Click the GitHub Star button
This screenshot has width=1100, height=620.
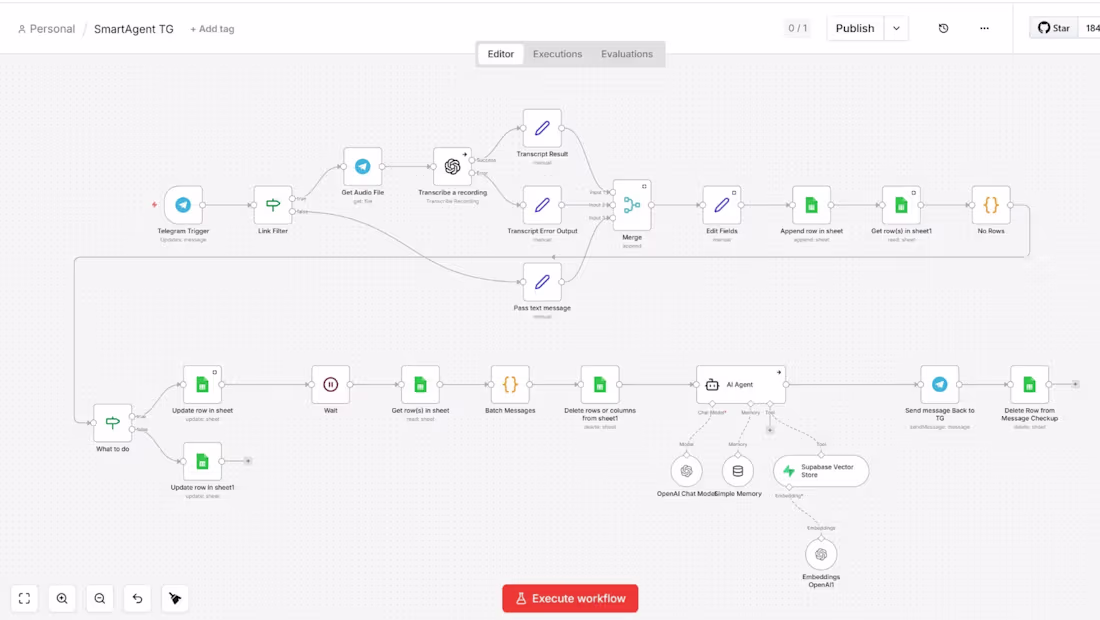1054,28
